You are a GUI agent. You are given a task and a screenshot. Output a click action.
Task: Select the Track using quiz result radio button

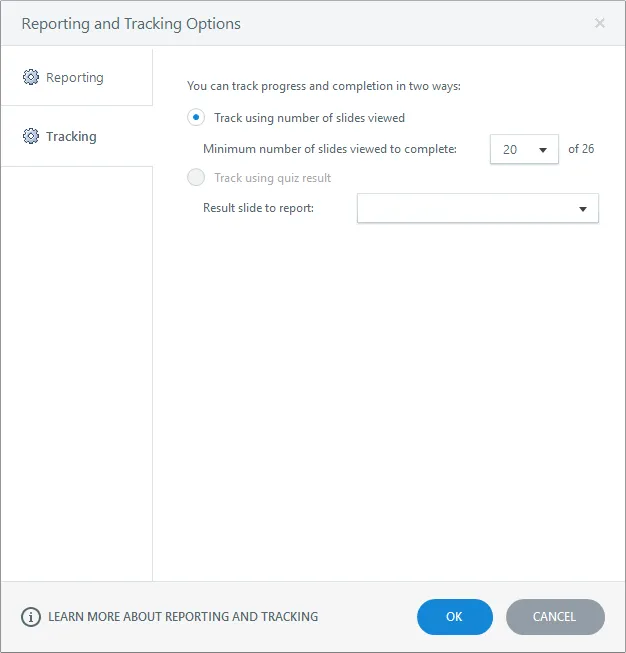(x=196, y=177)
